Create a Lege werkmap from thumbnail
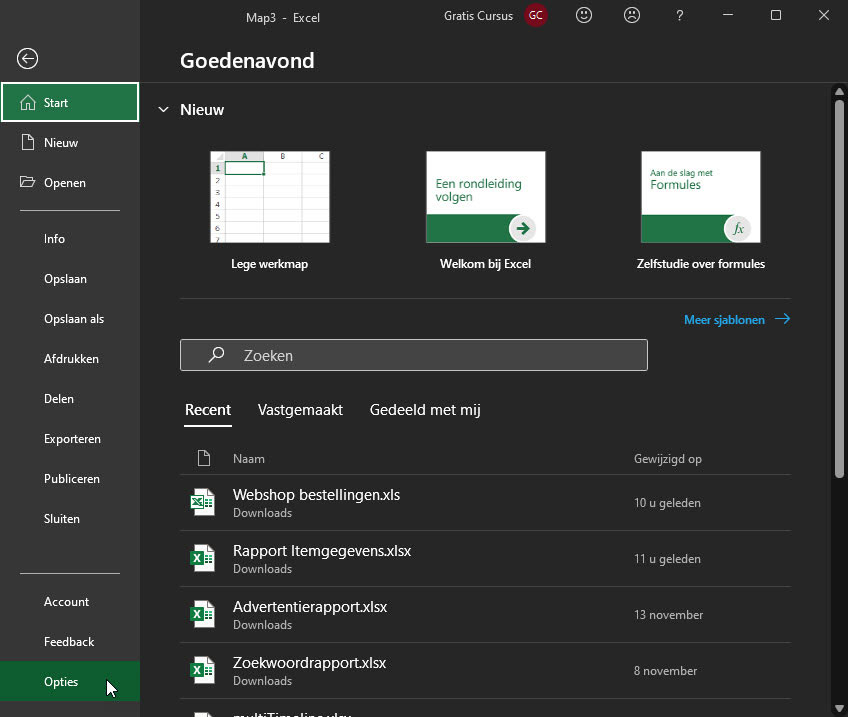This screenshot has width=848, height=717. pyautogui.click(x=269, y=197)
